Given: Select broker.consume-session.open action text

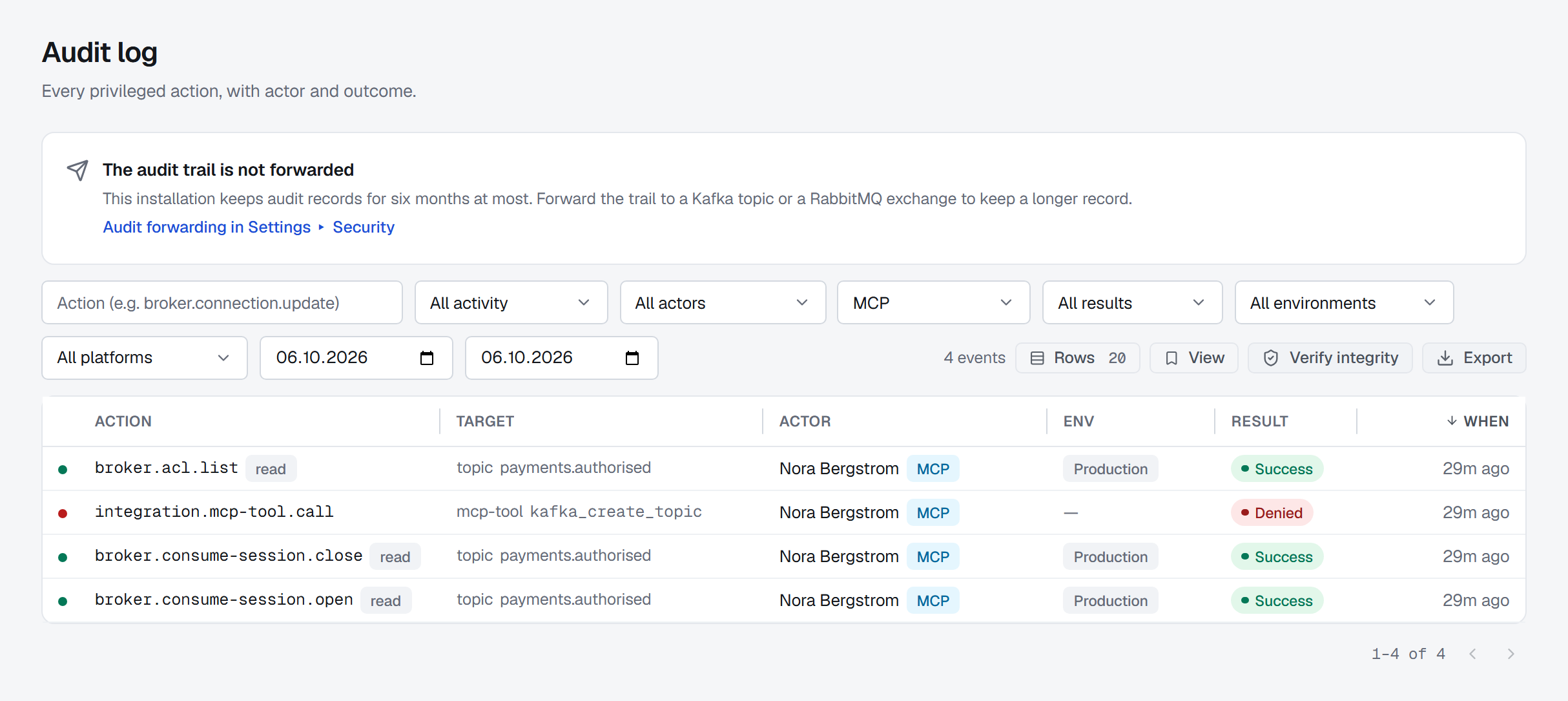Looking at the screenshot, I should tap(224, 600).
